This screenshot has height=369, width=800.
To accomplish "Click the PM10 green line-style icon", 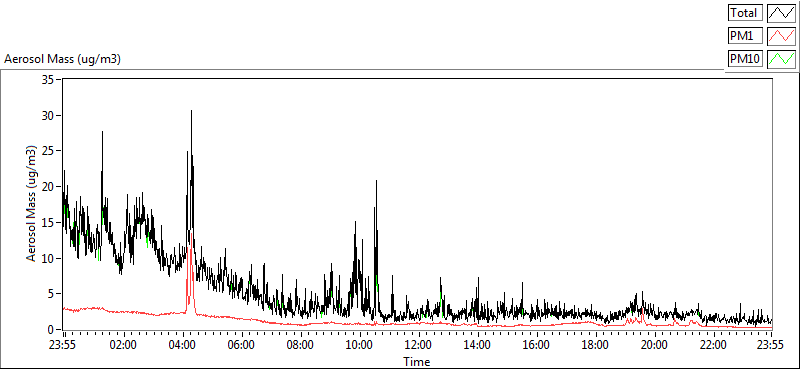I will (782, 59).
